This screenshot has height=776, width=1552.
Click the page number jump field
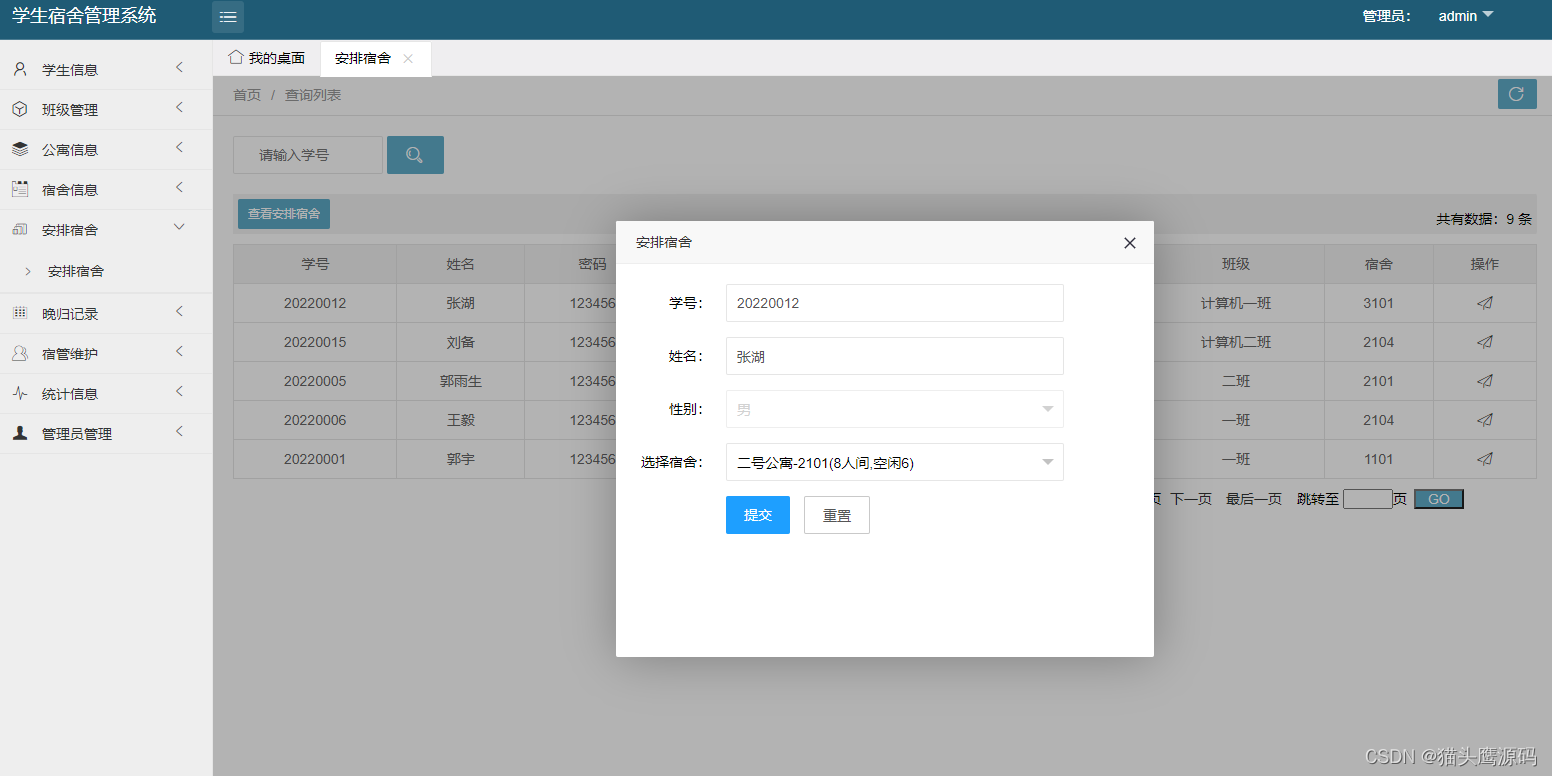(x=1368, y=499)
